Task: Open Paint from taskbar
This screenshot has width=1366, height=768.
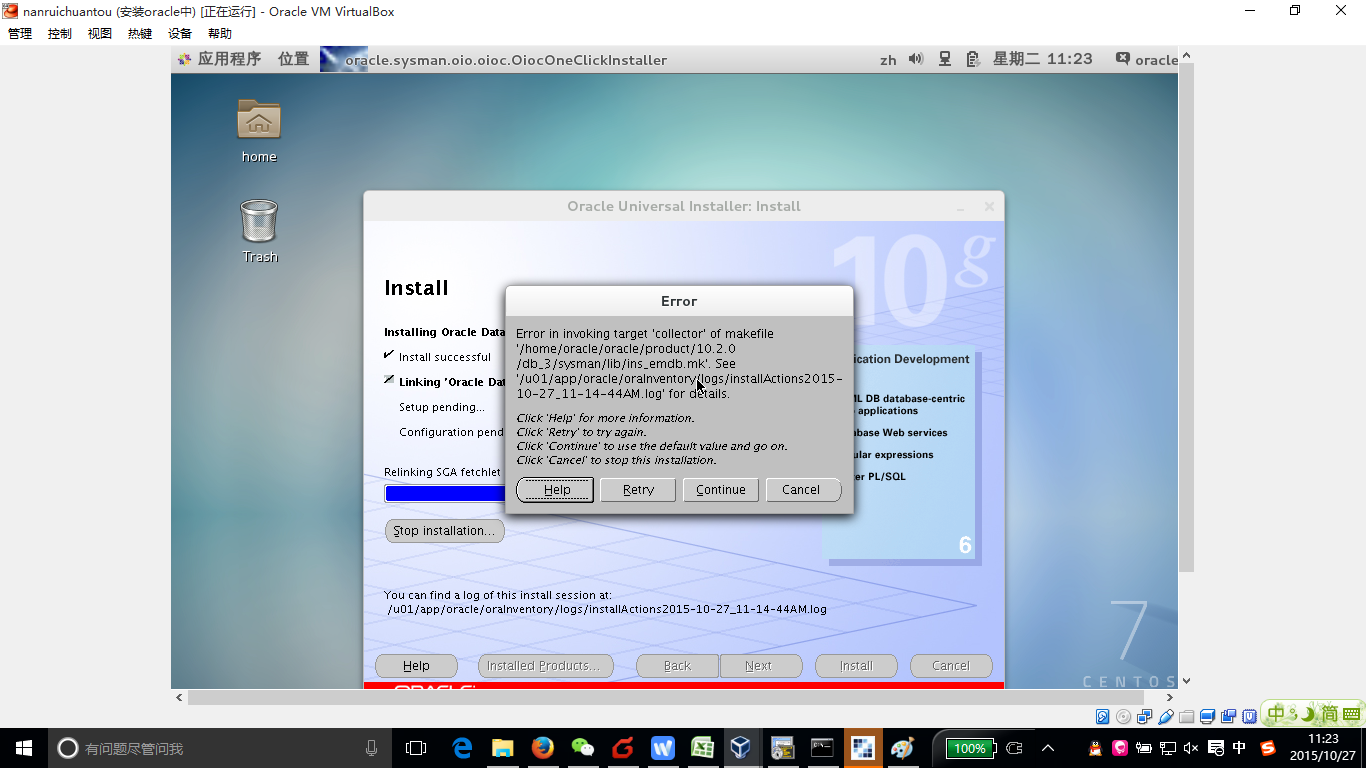Action: point(902,748)
